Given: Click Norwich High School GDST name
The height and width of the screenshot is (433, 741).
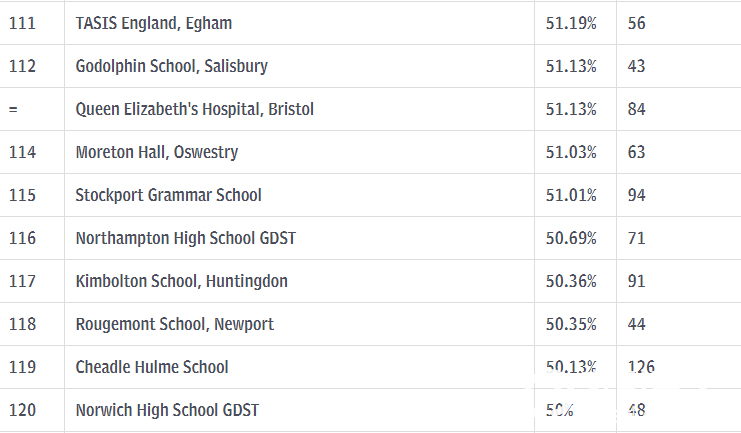Looking at the screenshot, I should [167, 410].
